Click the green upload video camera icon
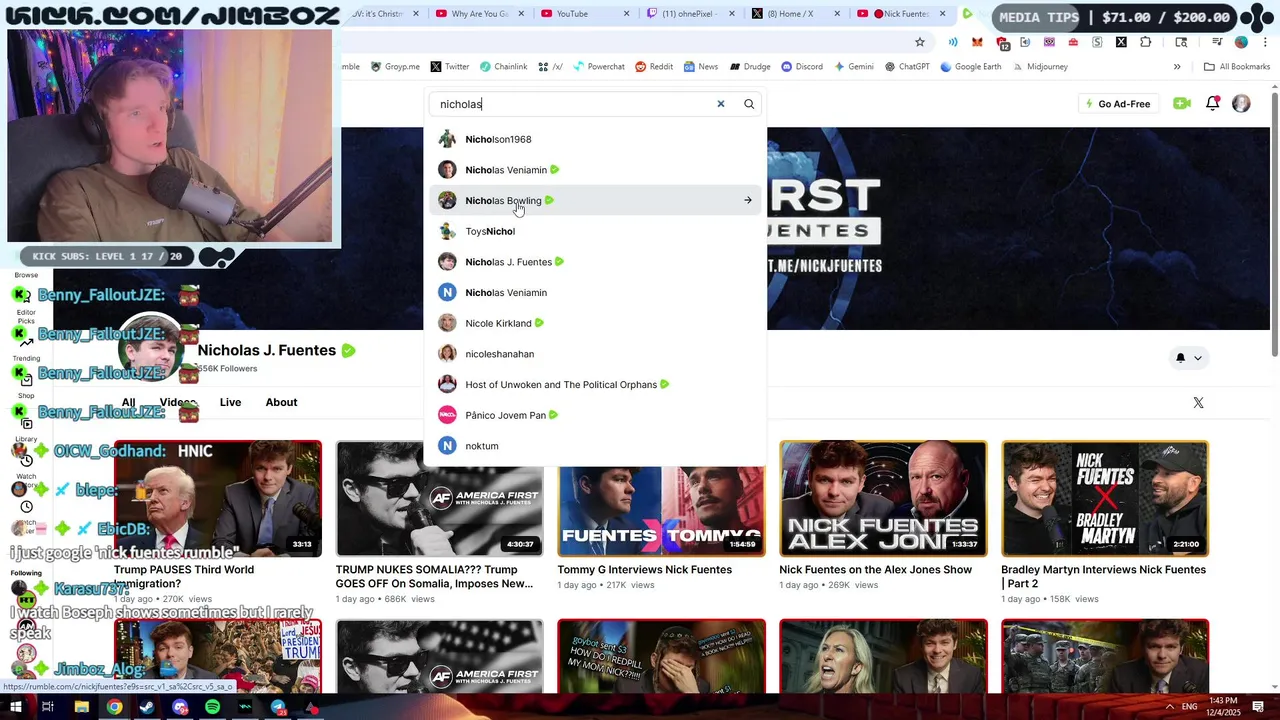1280x720 pixels. (x=1182, y=104)
